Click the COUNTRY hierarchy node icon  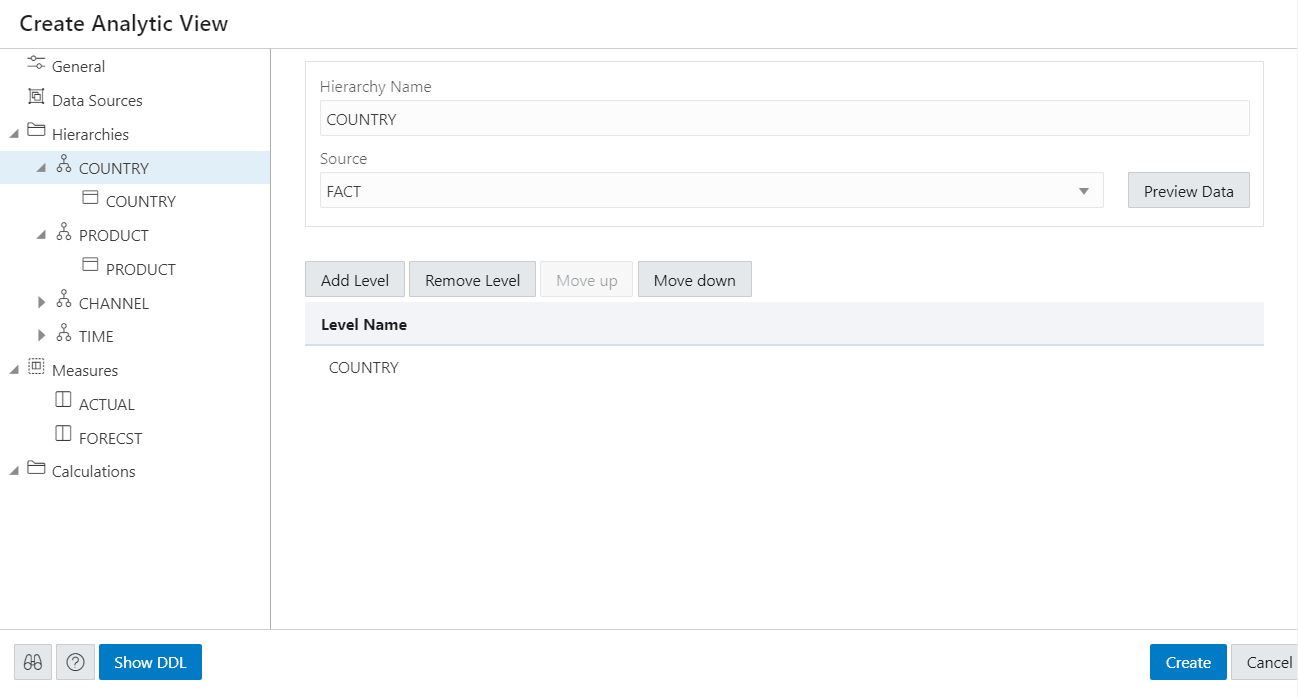click(x=63, y=167)
